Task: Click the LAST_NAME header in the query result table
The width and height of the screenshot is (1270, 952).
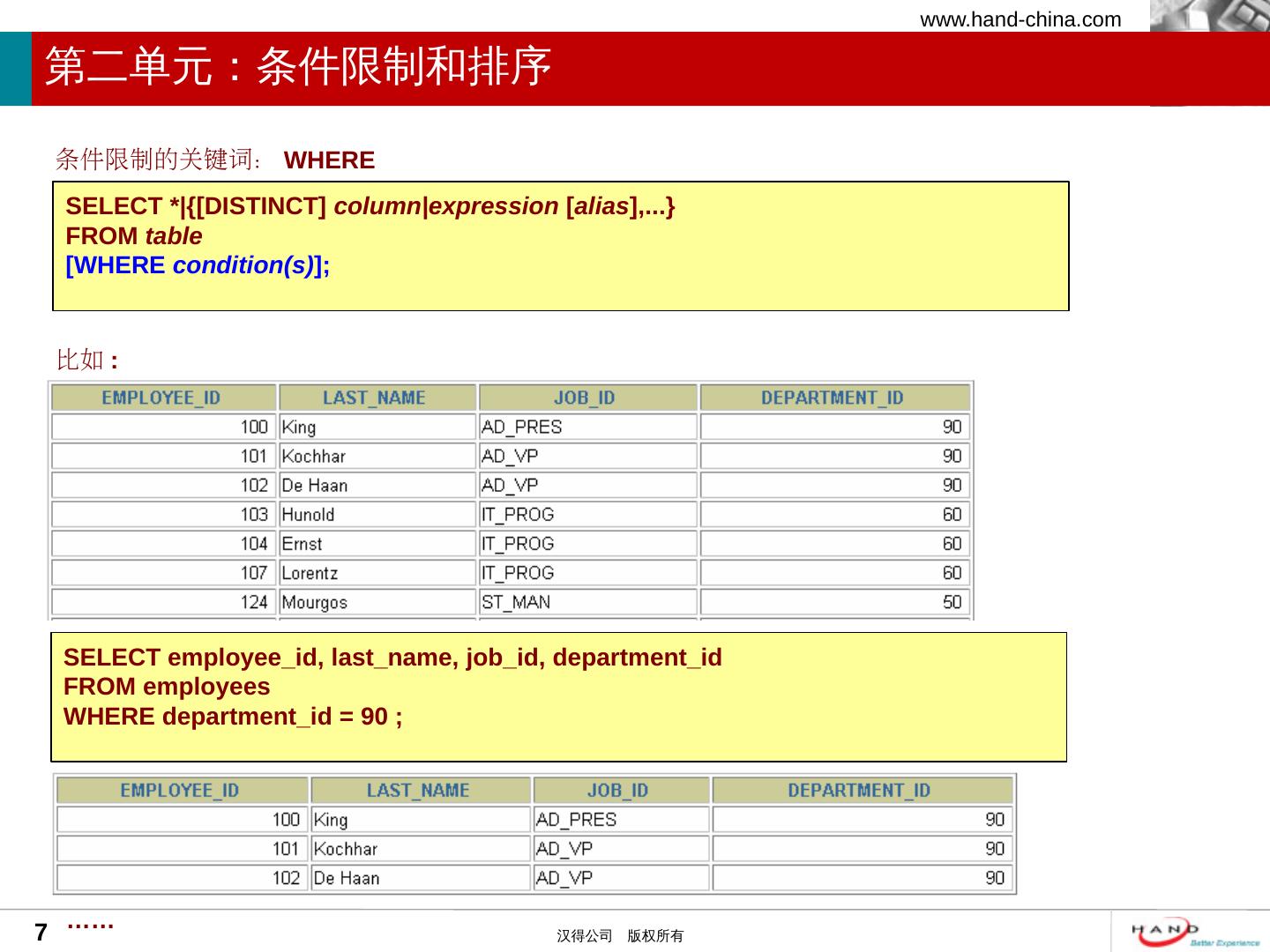Action: (x=420, y=791)
